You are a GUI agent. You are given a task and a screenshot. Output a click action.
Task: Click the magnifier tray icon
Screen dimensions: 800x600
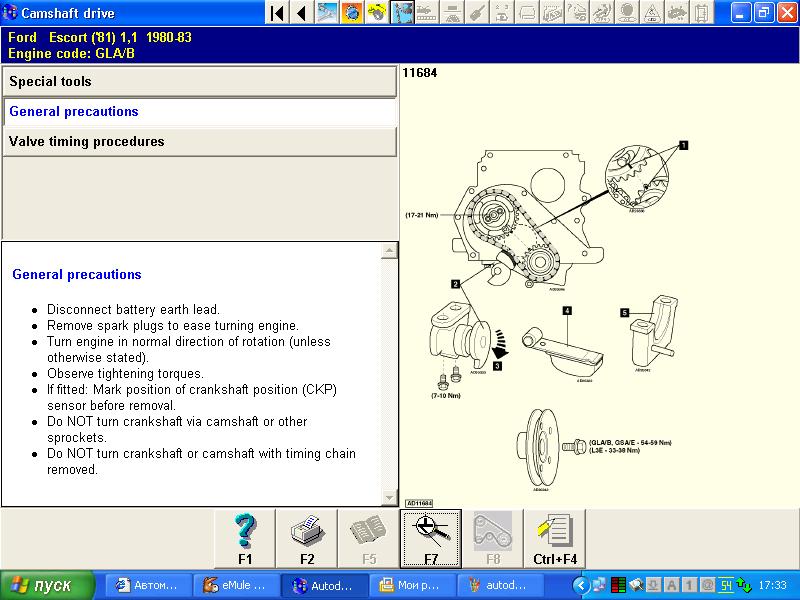click(636, 585)
